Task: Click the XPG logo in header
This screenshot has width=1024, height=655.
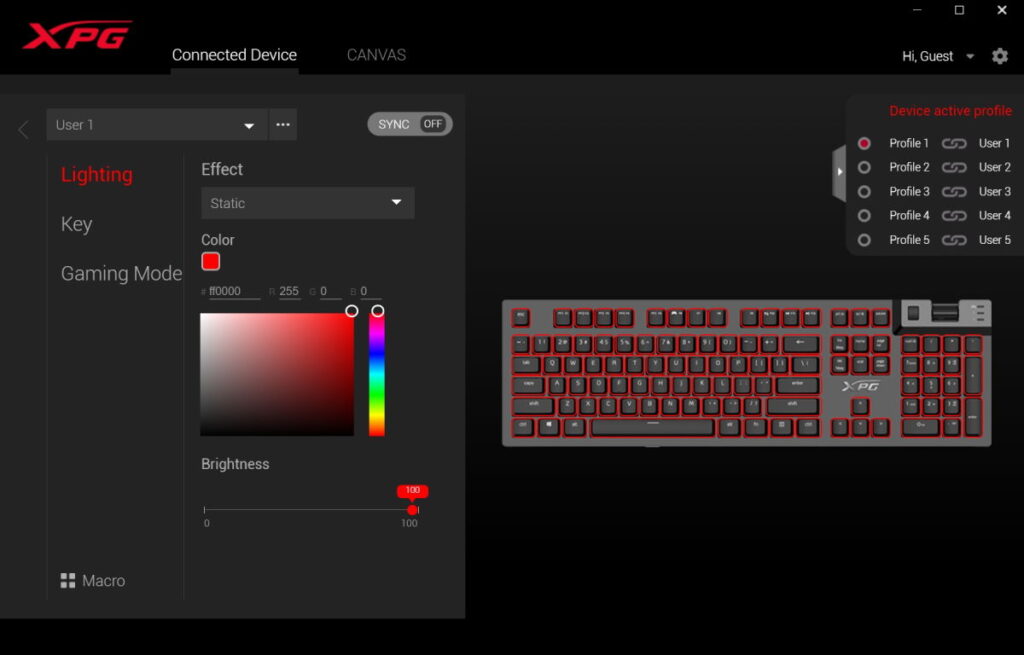Action: click(x=76, y=36)
